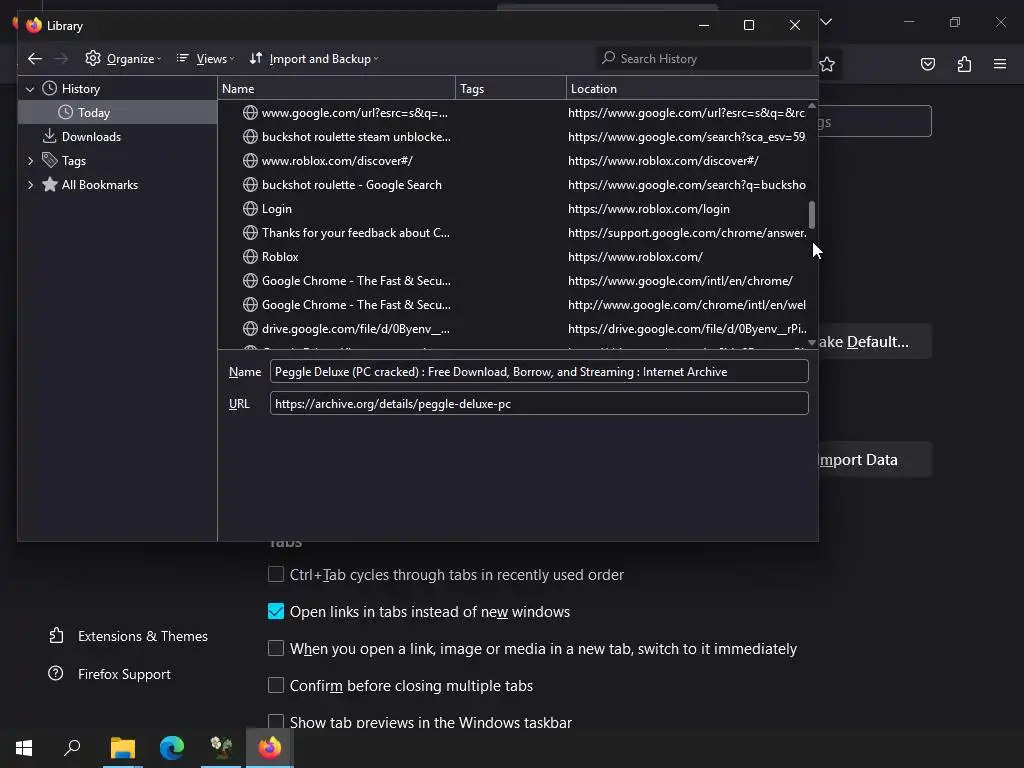
Task: Select the www.google.com/url?esrc history row
Action: [x=513, y=112]
